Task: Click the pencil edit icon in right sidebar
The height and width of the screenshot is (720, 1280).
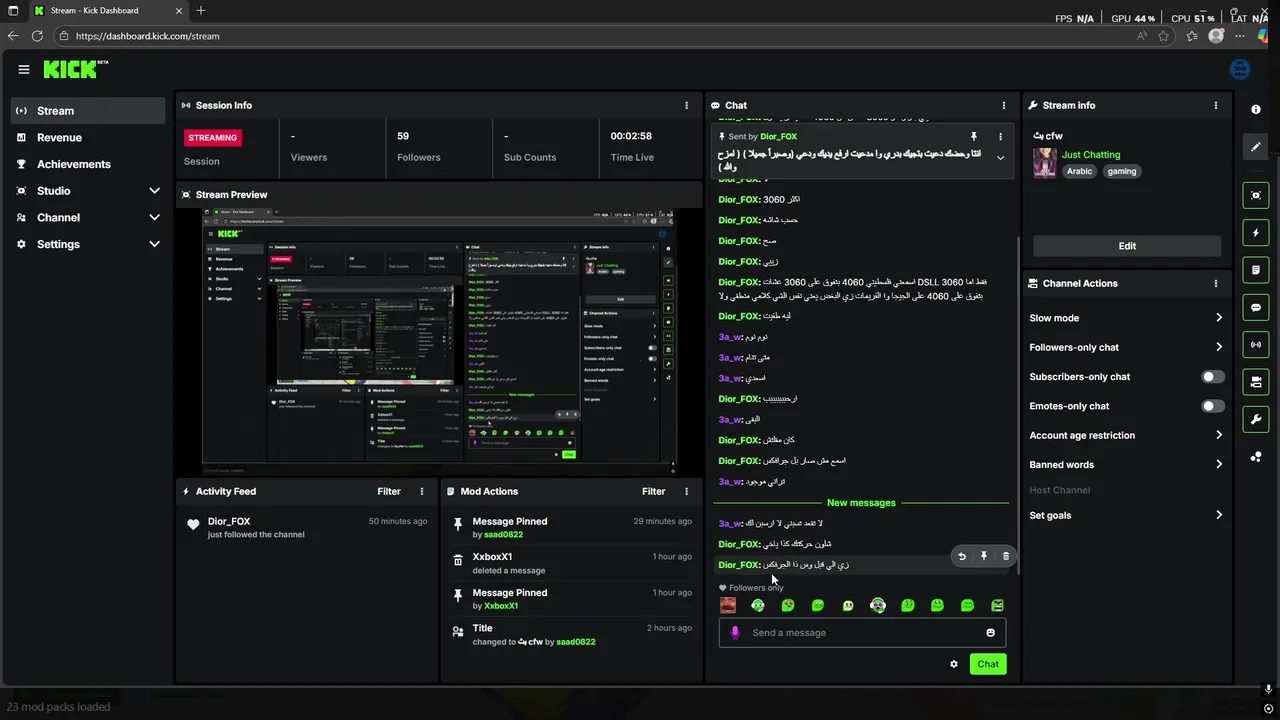Action: 1256,147
